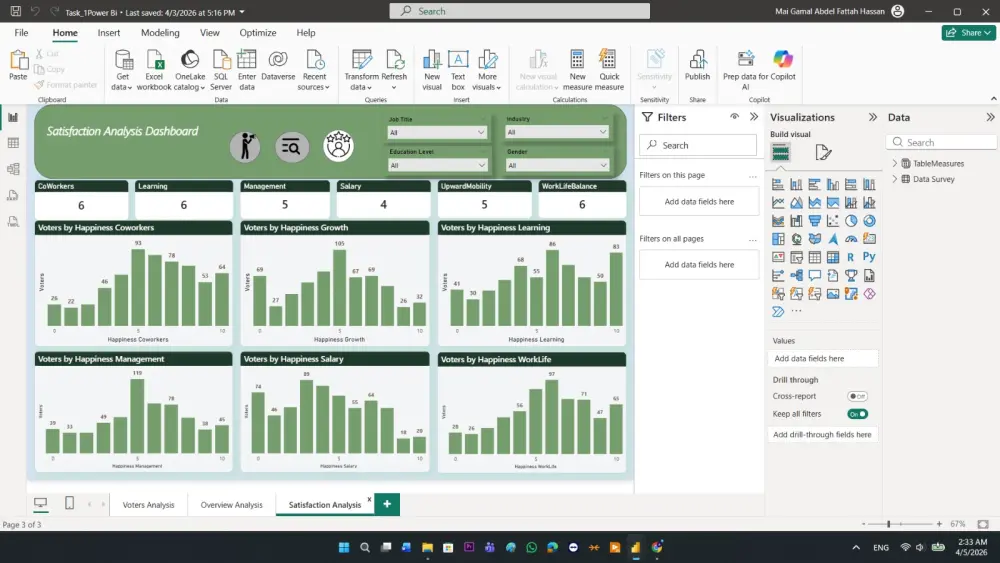Open the Insert ribbon tab
This screenshot has height=563, width=1000.
pos(108,33)
